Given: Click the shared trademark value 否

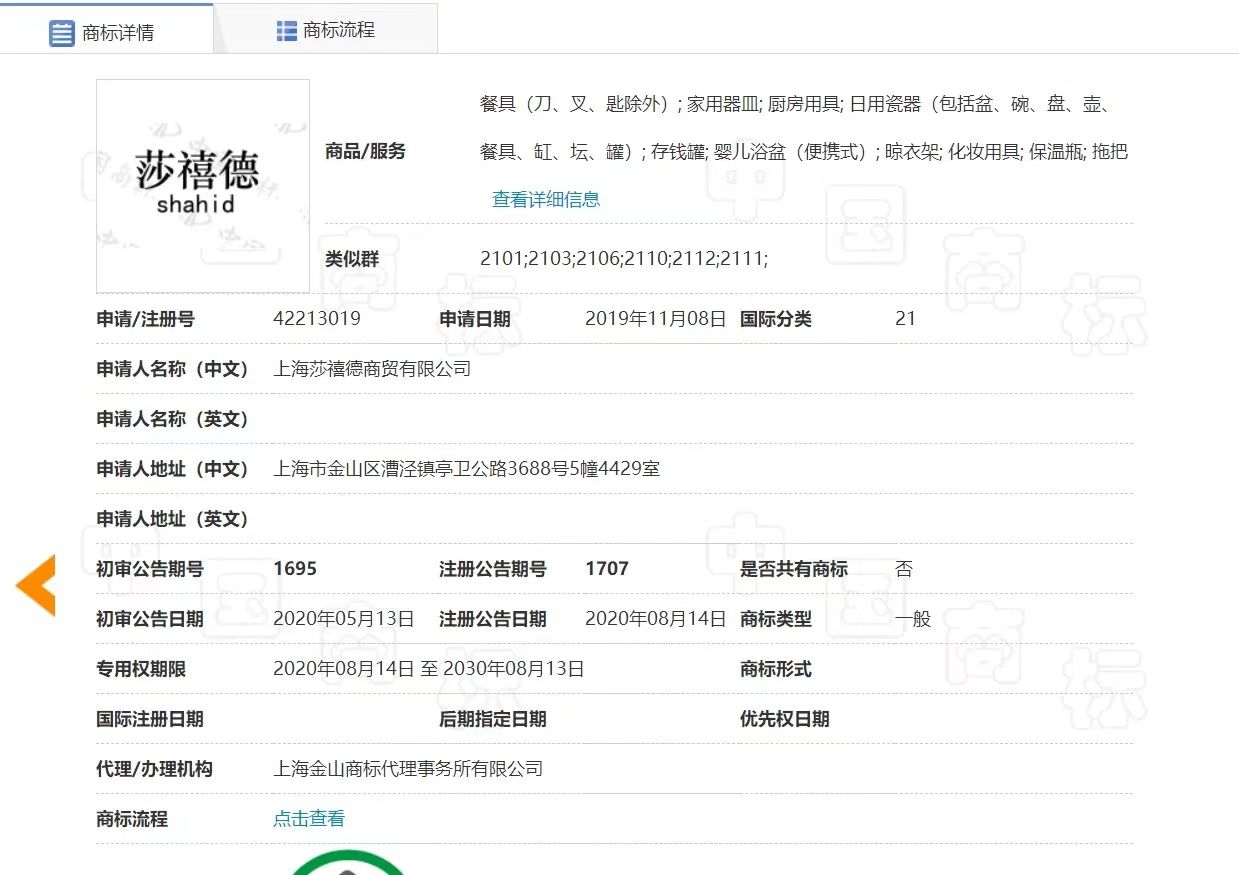Looking at the screenshot, I should (904, 569).
